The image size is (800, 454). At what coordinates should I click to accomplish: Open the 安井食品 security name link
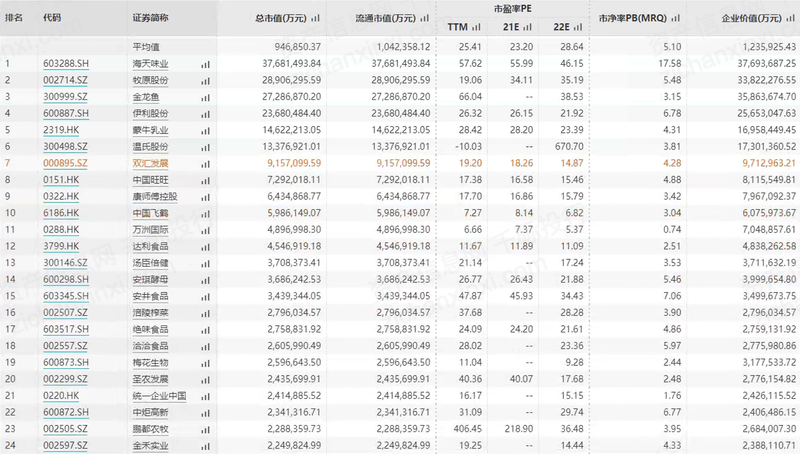coord(151,296)
